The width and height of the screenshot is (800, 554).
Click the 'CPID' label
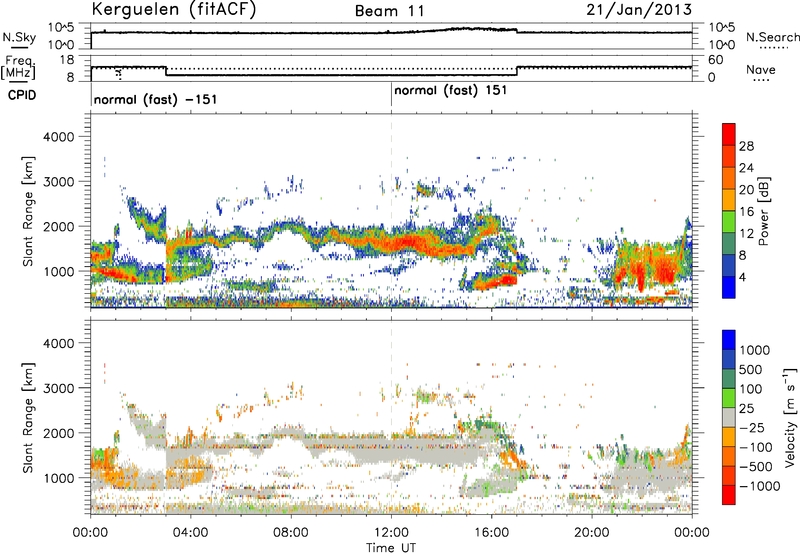tap(22, 95)
